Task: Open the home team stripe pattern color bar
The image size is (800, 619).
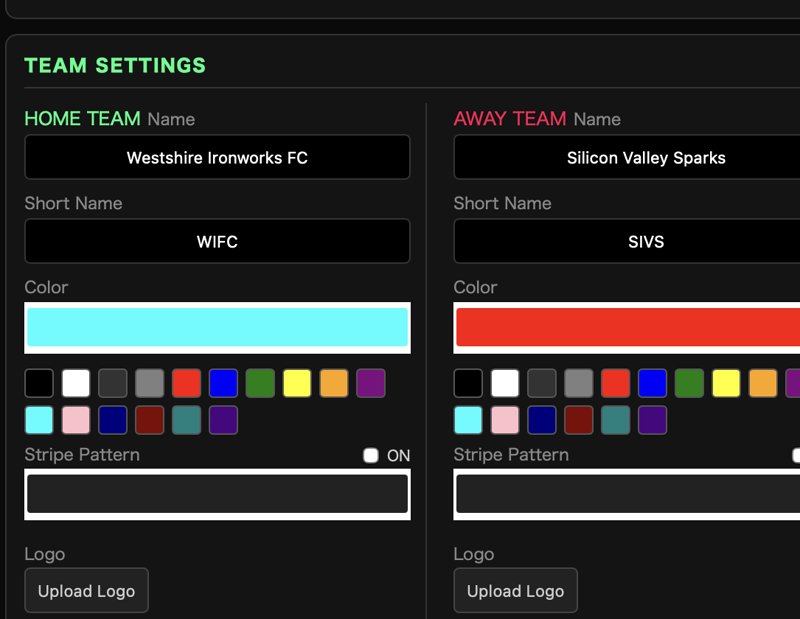Action: tap(217, 494)
